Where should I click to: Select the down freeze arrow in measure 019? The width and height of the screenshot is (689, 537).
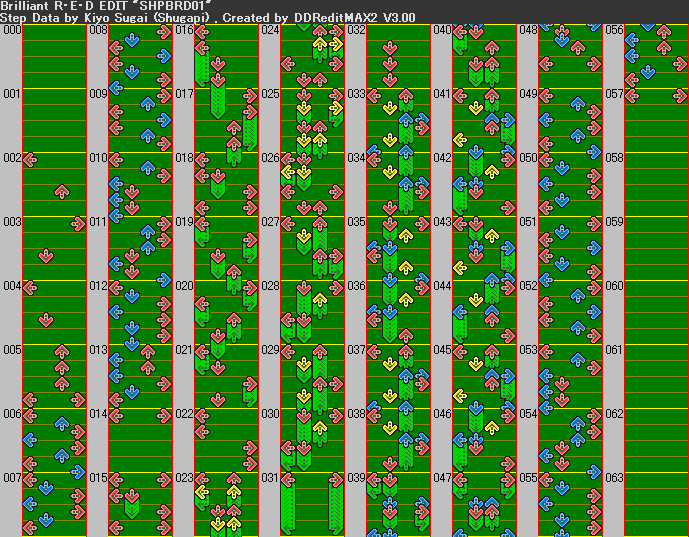coord(218,264)
